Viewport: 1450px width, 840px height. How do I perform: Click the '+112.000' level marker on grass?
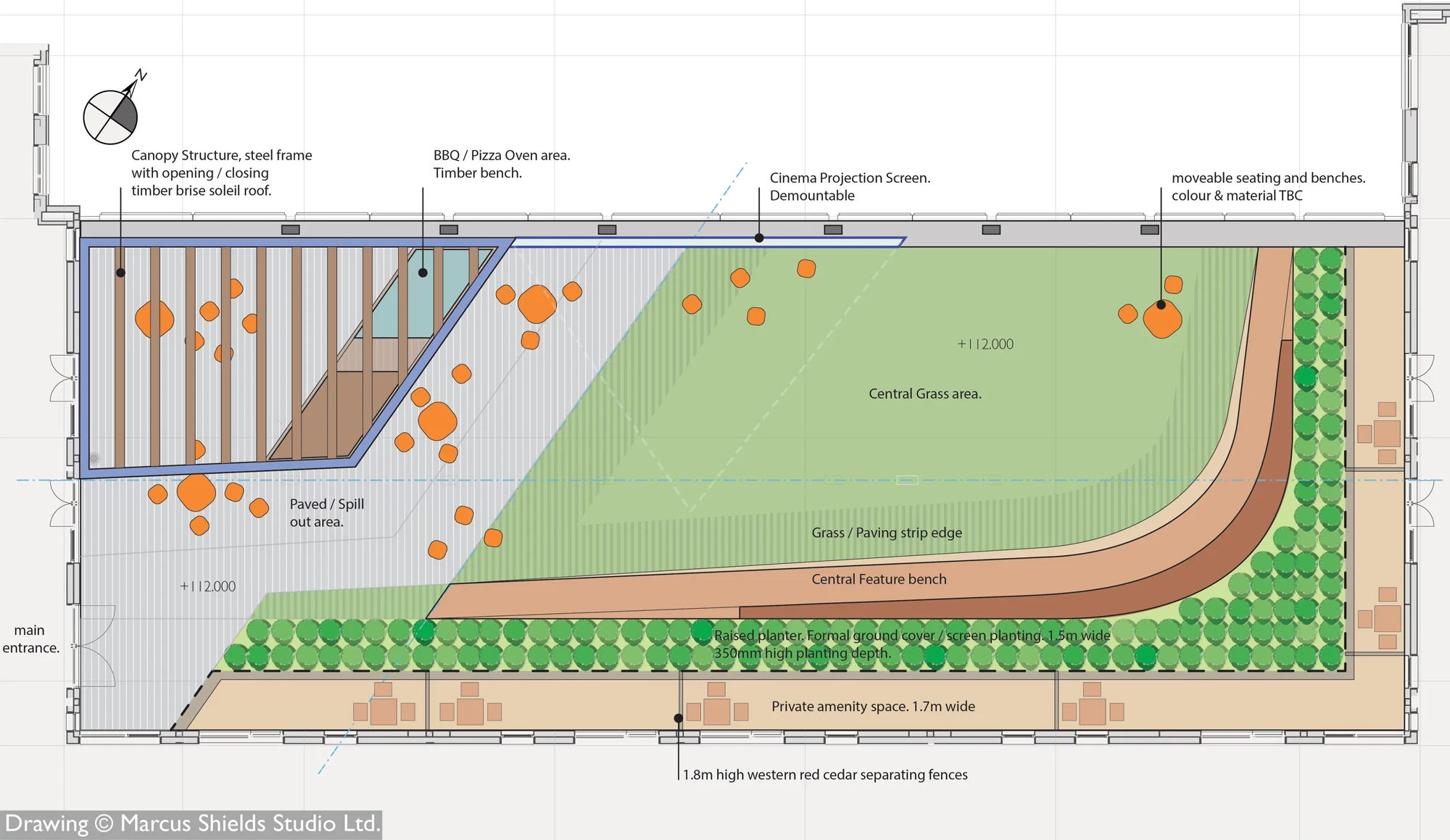click(x=985, y=344)
